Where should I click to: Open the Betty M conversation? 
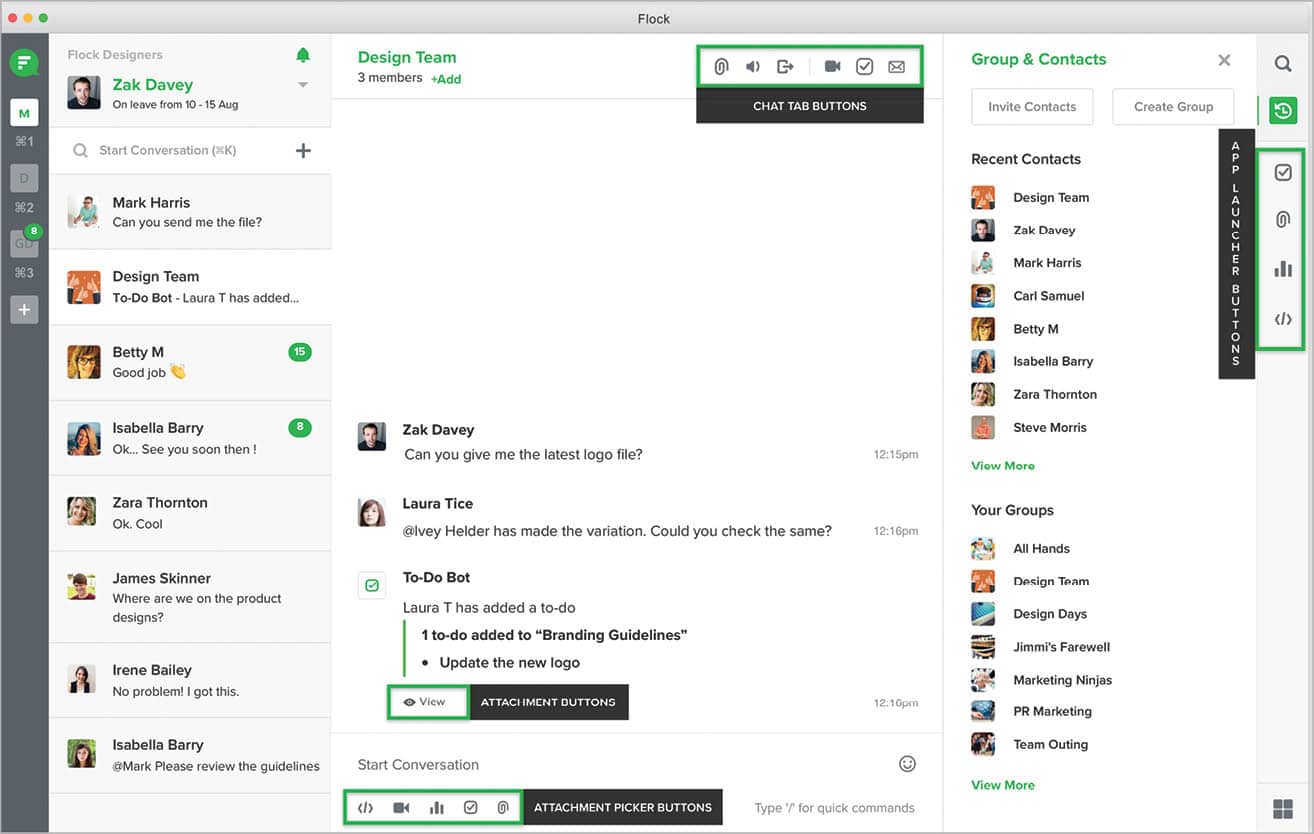click(x=190, y=362)
